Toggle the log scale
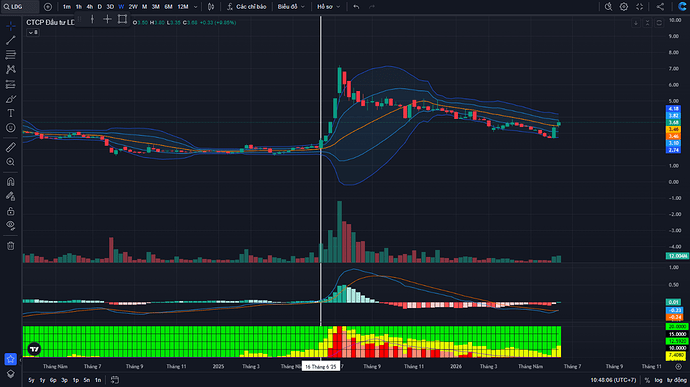The image size is (690, 387). pyautogui.click(x=658, y=380)
